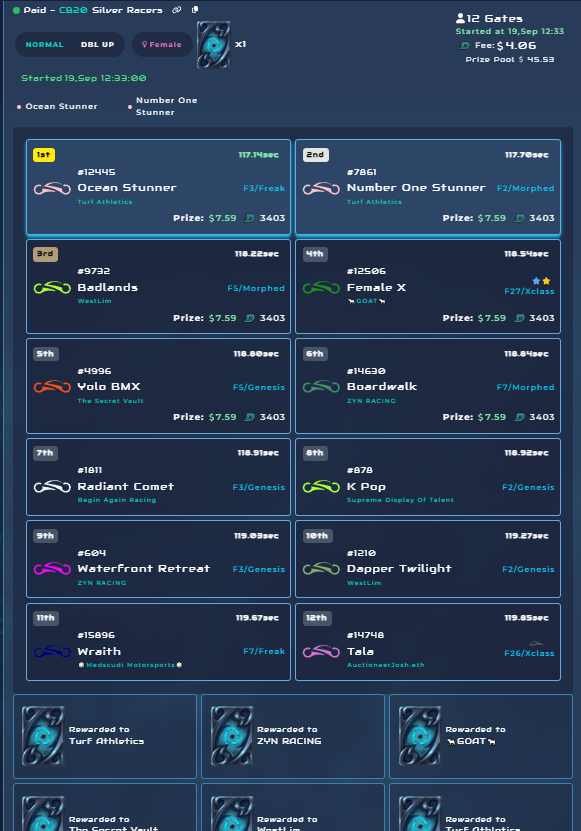Click the link icon beside Silver Racers
The image size is (581, 831).
pos(177,10)
